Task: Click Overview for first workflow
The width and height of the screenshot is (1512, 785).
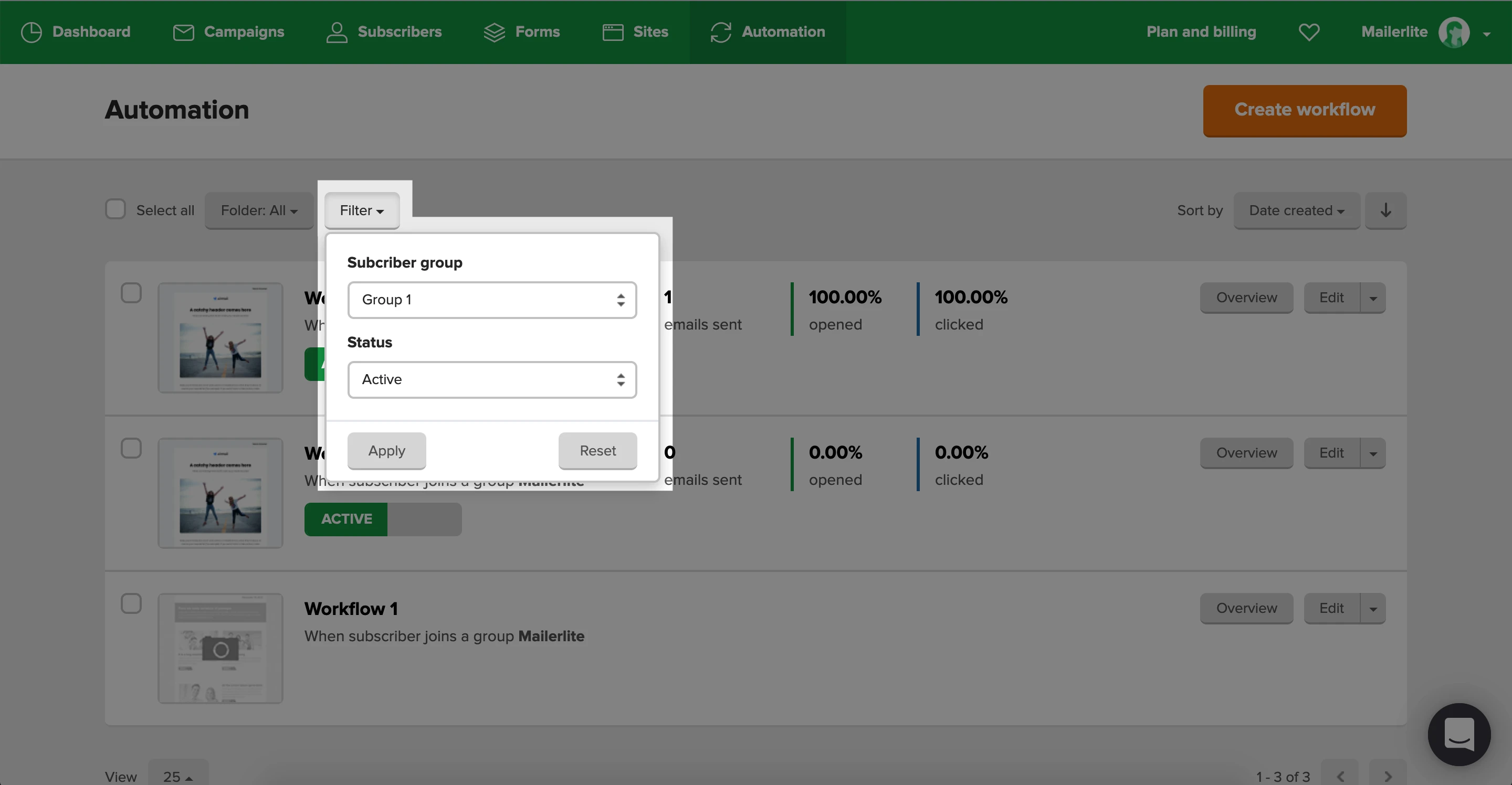Action: tap(1247, 298)
